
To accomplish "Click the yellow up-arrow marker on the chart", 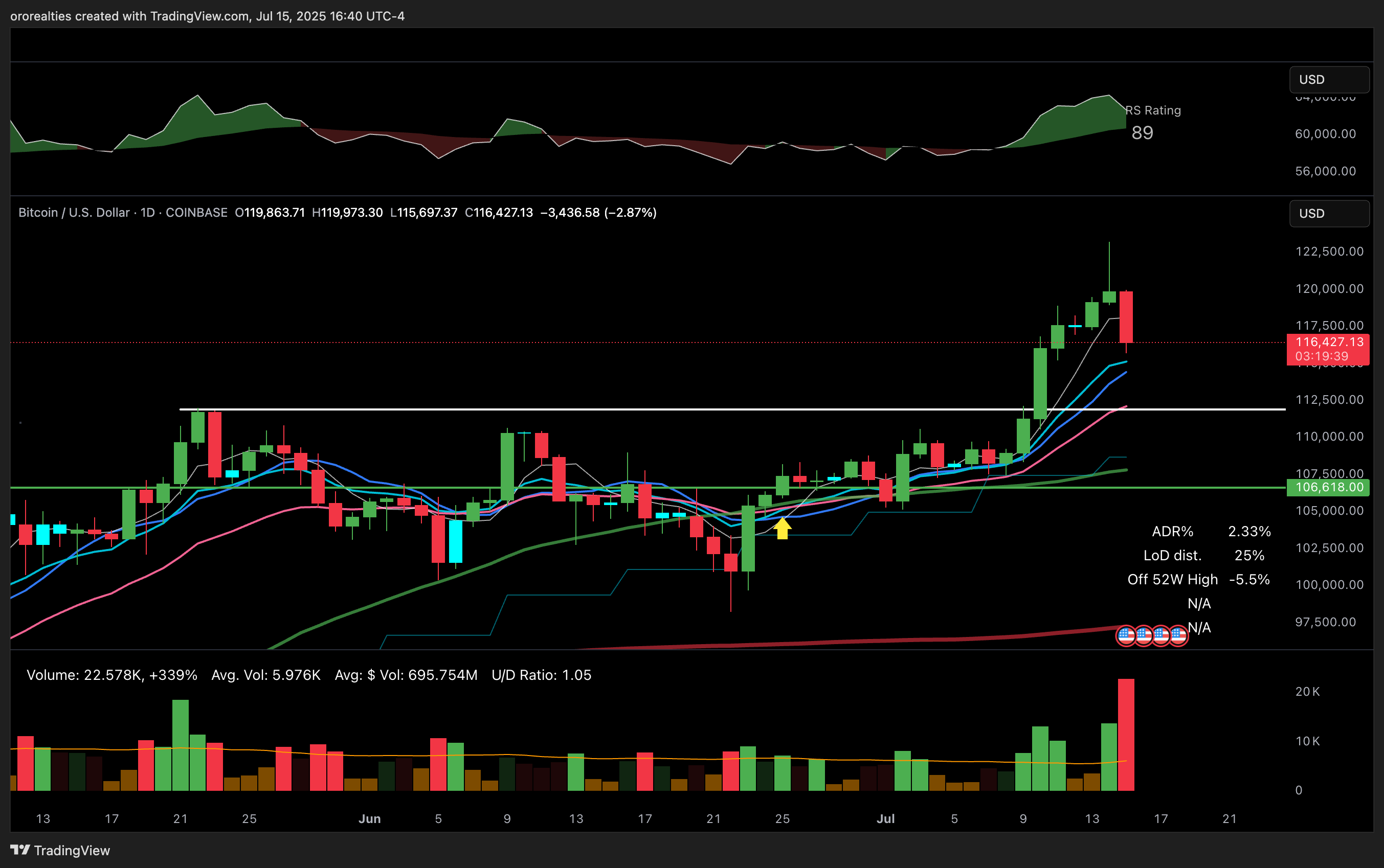I will (782, 528).
